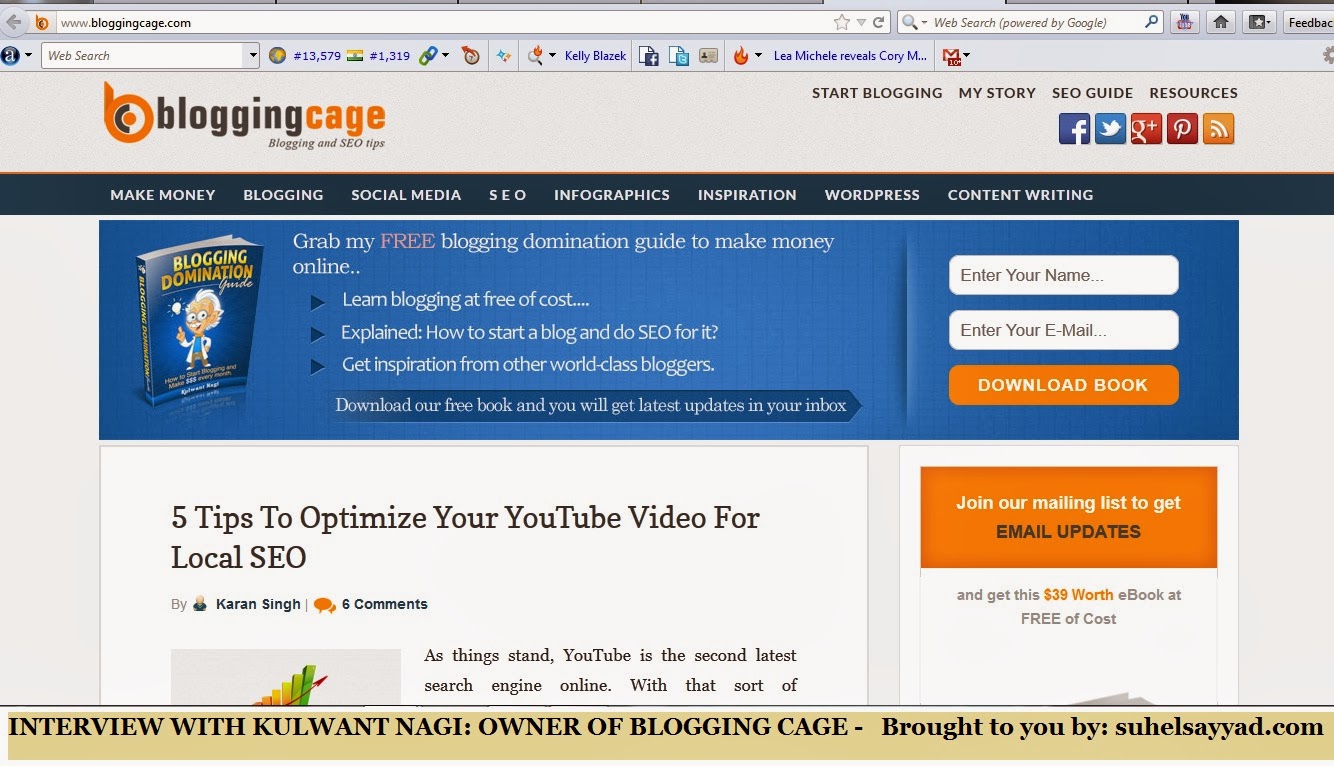Click the orange comments bubble icon
1334x766 pixels.
click(324, 605)
